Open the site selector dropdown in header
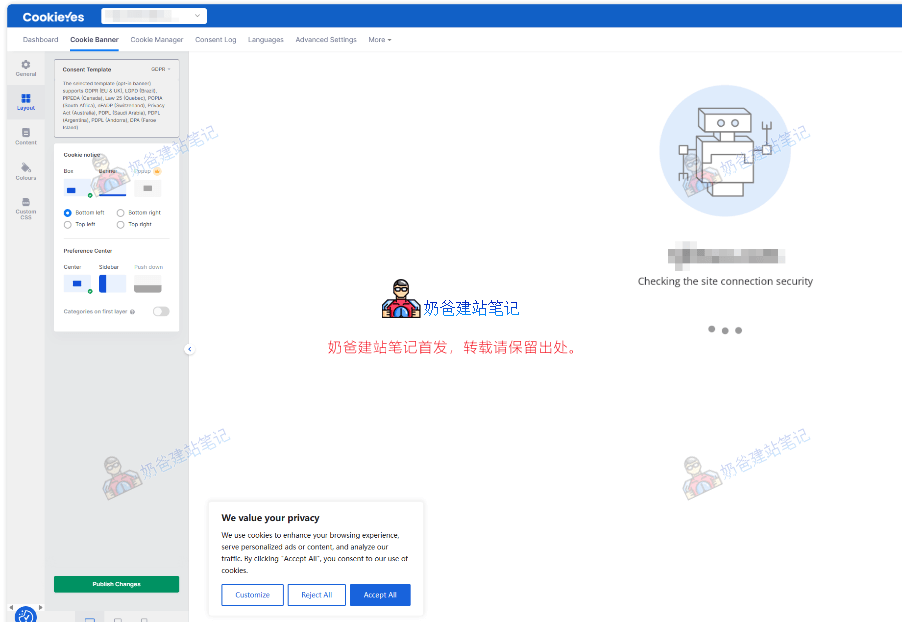 153,16
